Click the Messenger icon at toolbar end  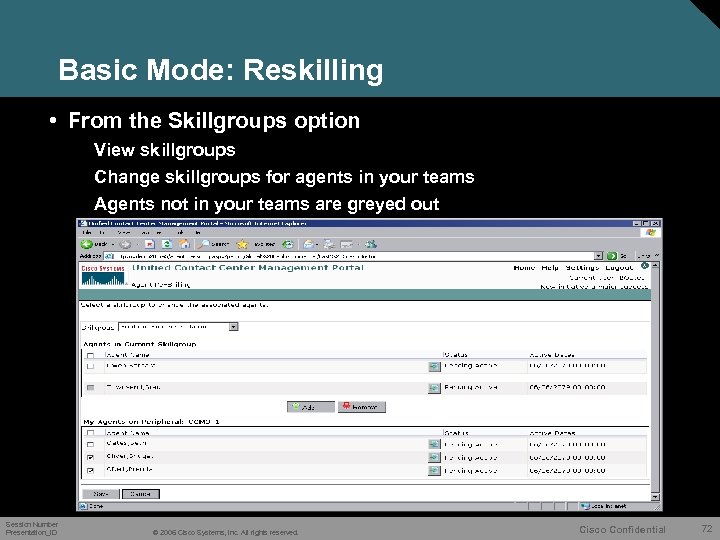pos(371,244)
